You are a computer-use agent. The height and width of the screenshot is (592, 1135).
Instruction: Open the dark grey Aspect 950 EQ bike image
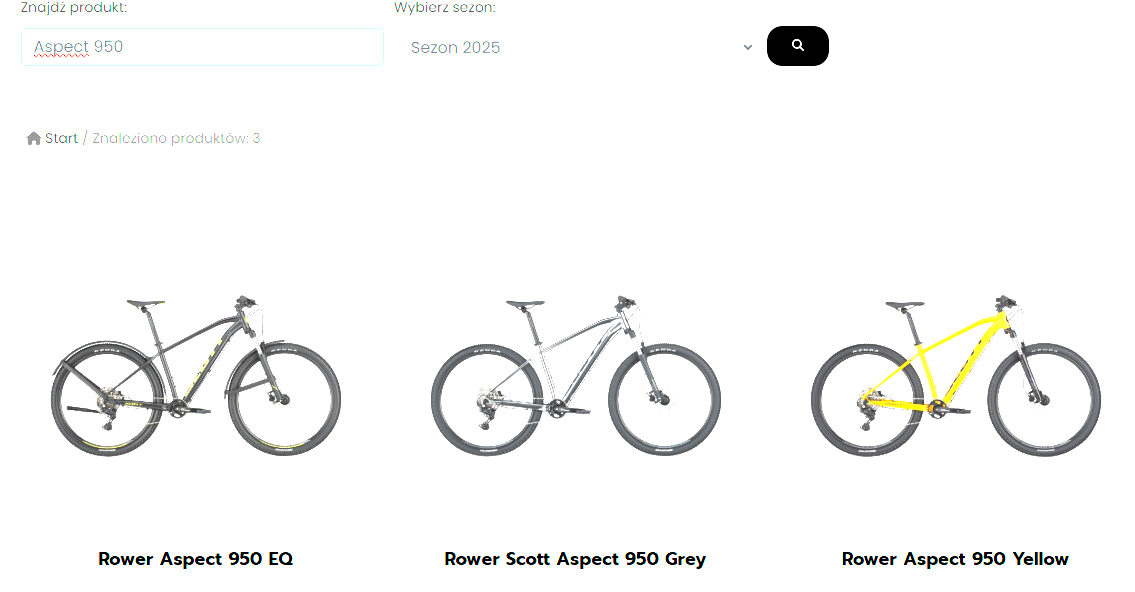[x=195, y=376]
